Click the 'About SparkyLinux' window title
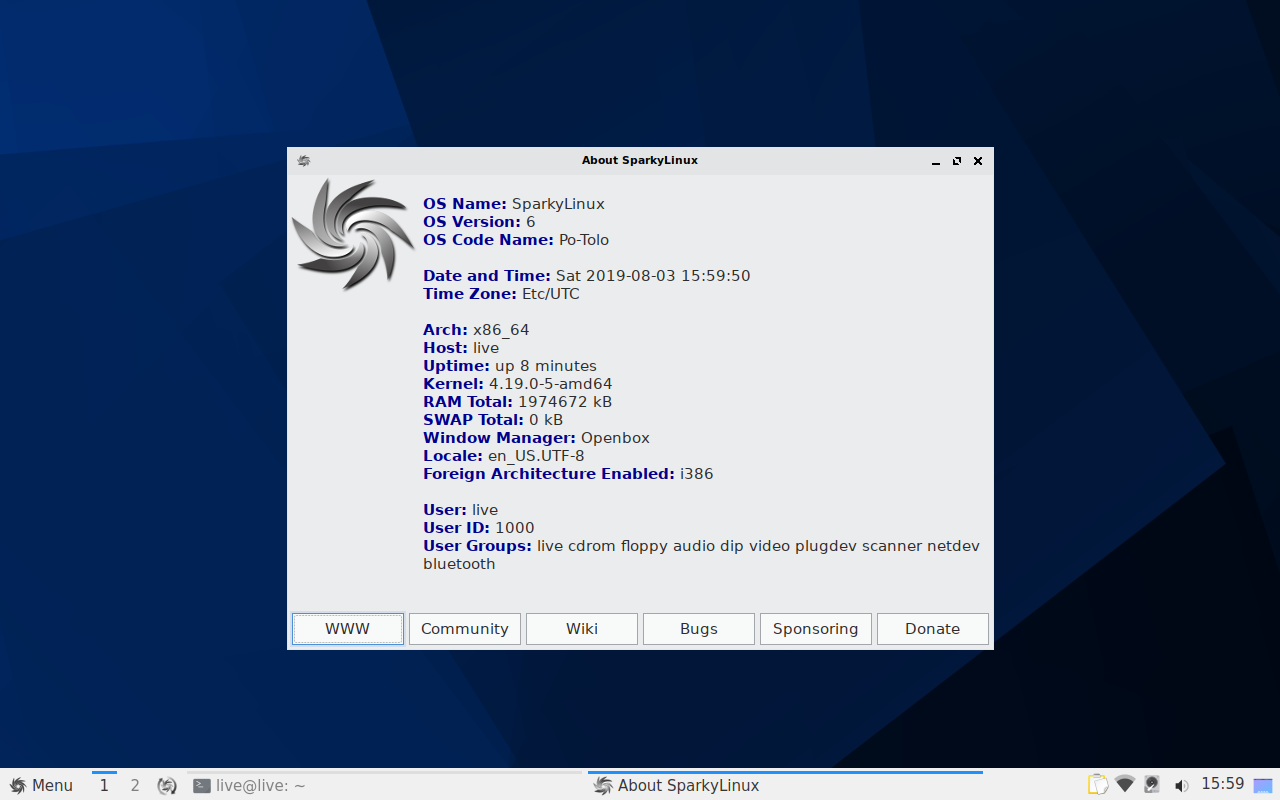 point(640,160)
